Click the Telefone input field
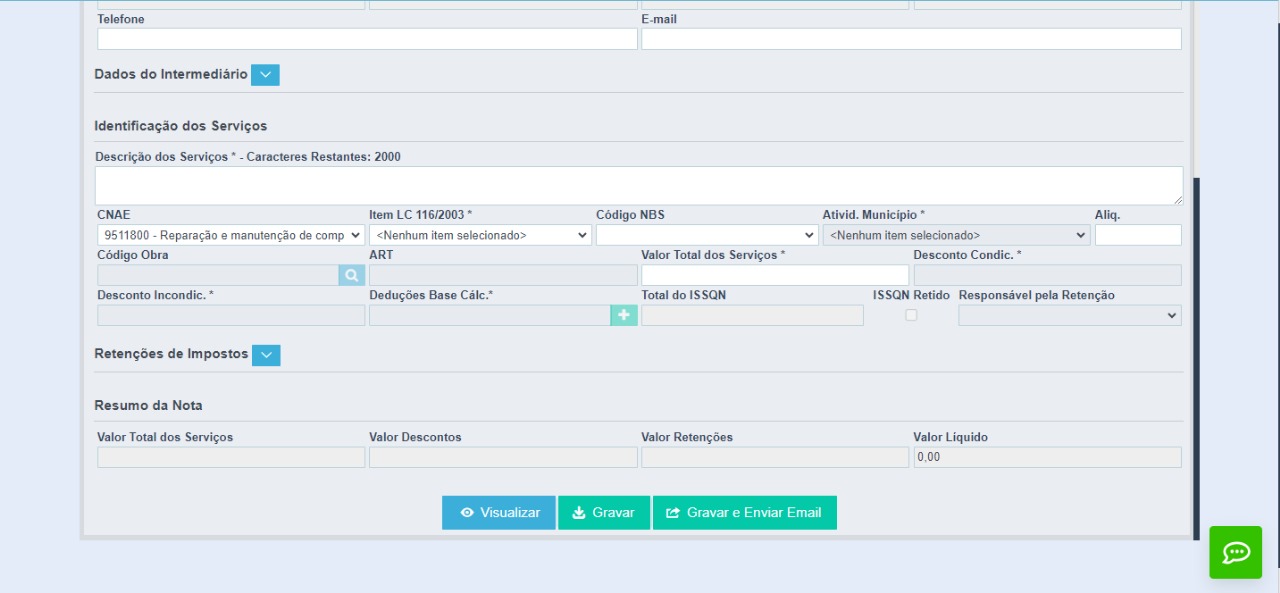 point(367,39)
